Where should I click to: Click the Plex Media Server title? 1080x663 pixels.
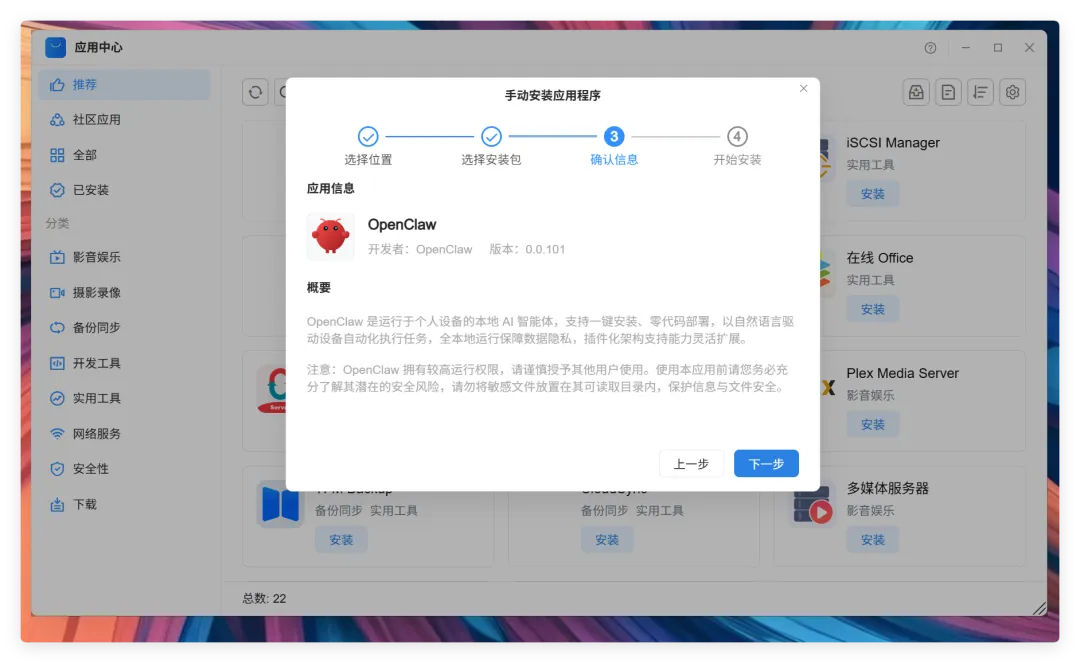(x=902, y=373)
